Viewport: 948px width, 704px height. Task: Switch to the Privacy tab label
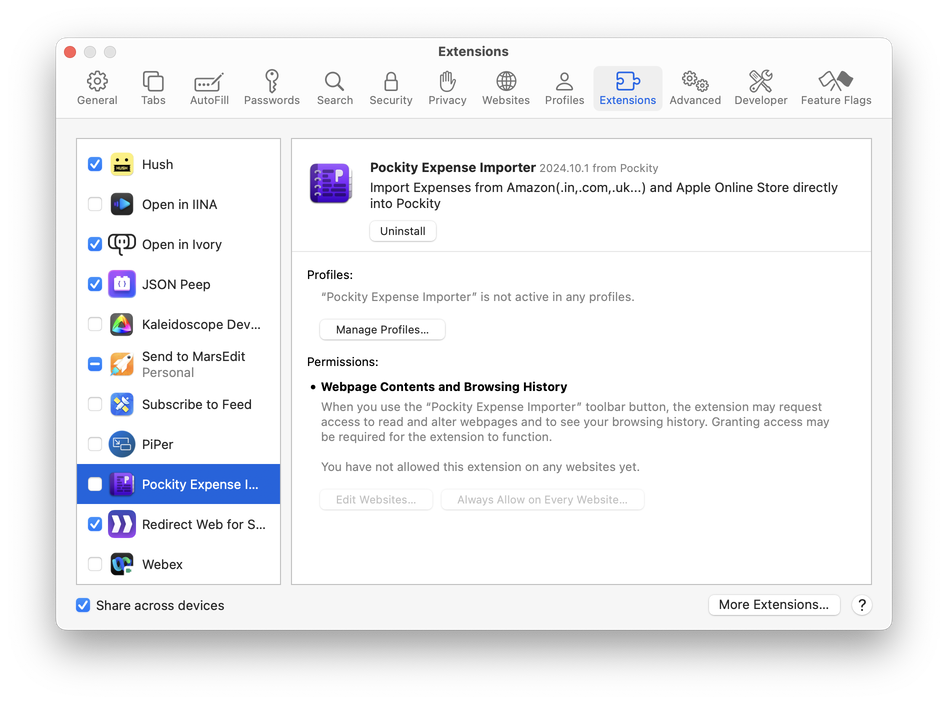click(x=447, y=100)
